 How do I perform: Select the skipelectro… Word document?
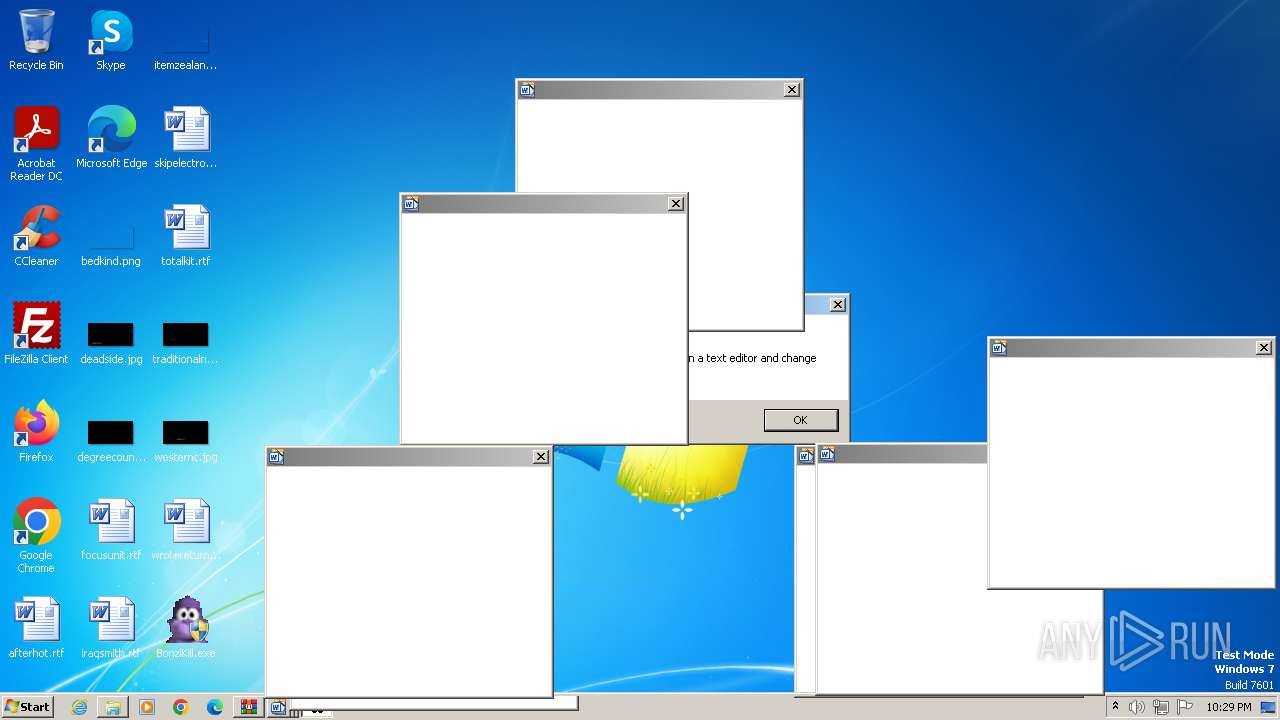coord(185,138)
